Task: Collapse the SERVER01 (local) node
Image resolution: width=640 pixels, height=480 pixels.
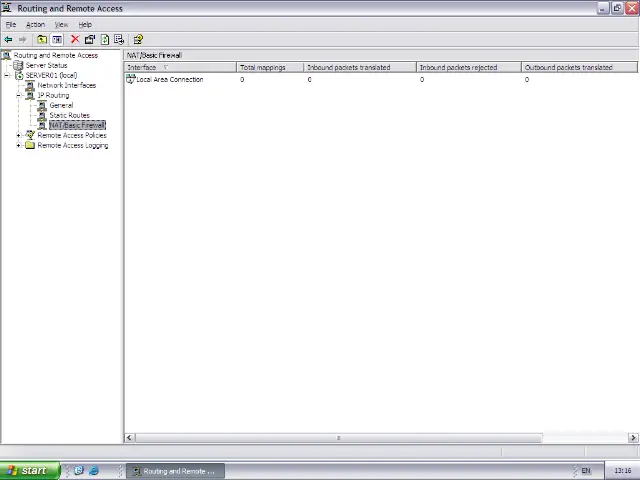Action: point(7,76)
